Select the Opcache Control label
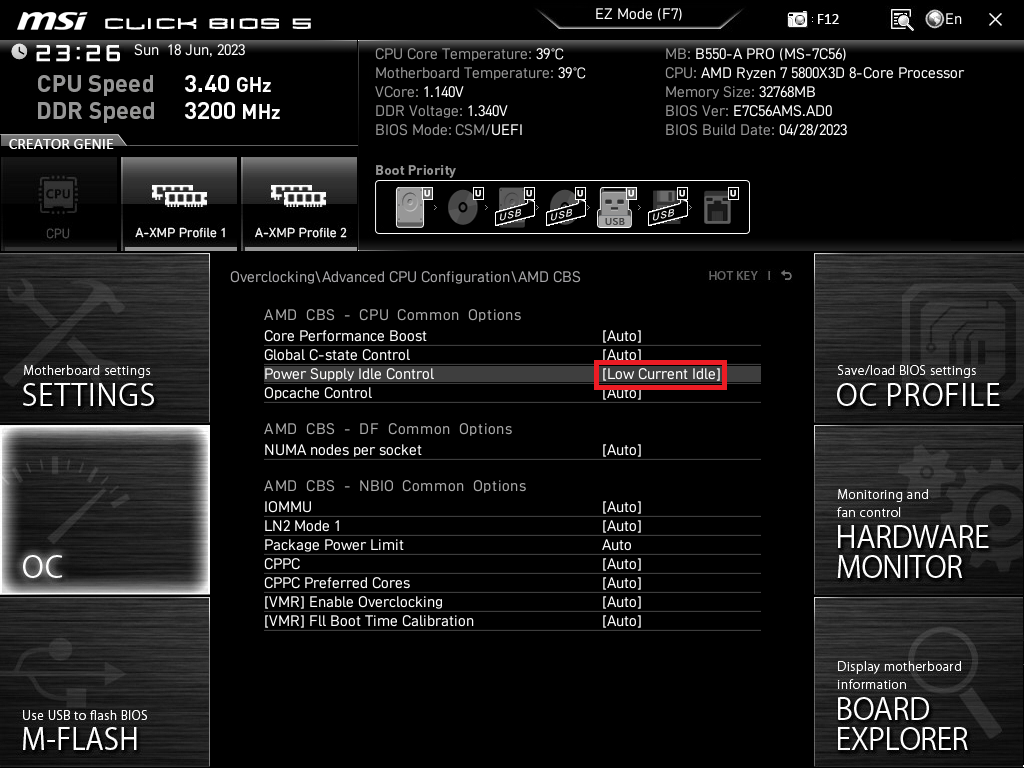 tap(318, 393)
